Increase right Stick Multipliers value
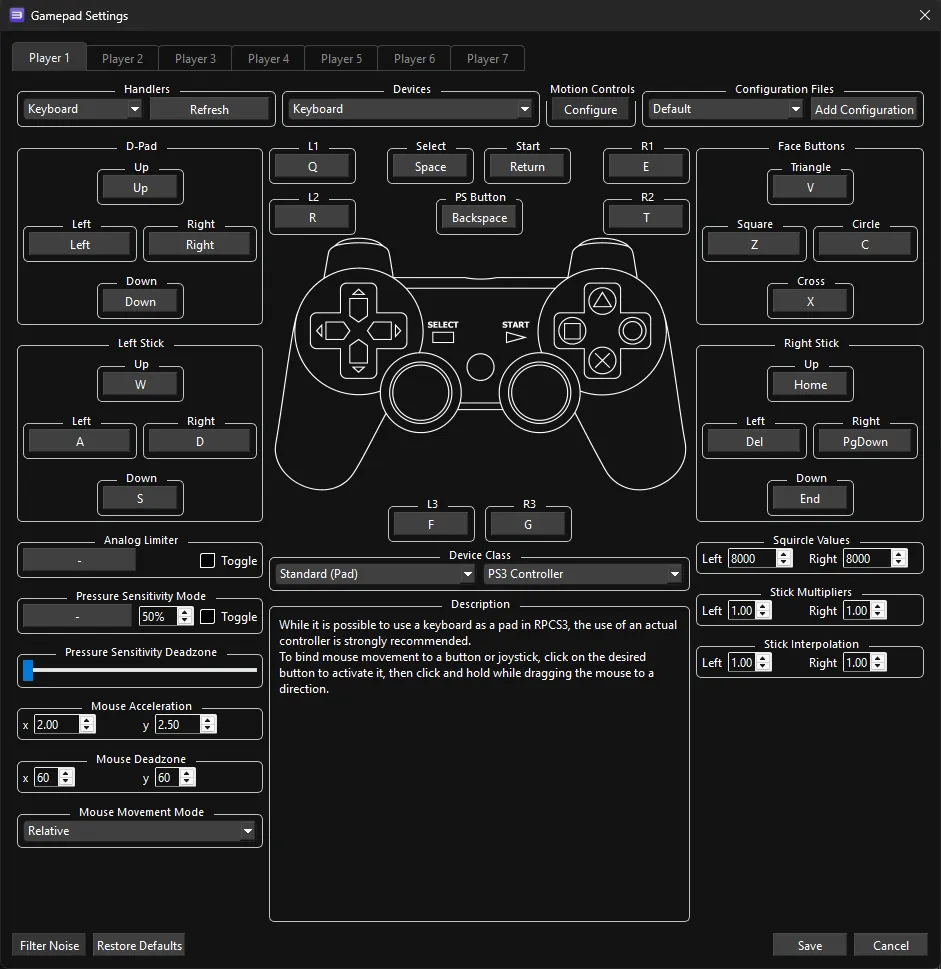The width and height of the screenshot is (941, 969). coord(879,606)
